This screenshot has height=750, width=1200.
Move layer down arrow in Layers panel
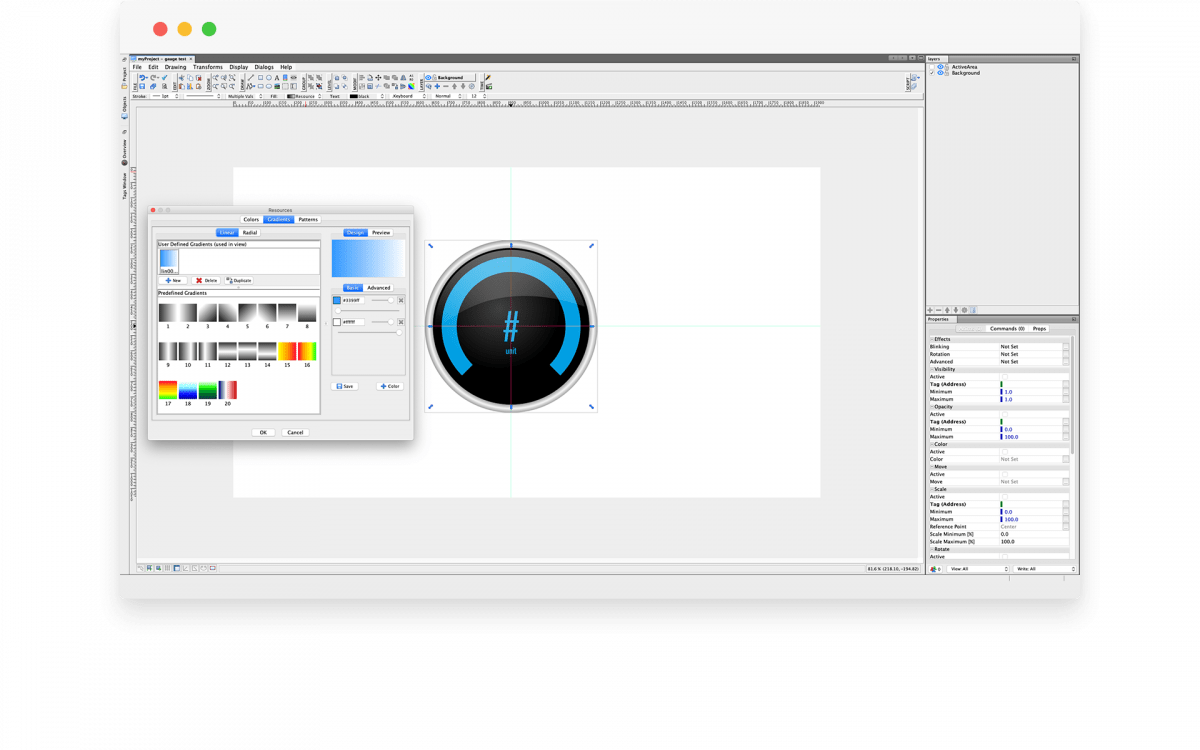(956, 310)
